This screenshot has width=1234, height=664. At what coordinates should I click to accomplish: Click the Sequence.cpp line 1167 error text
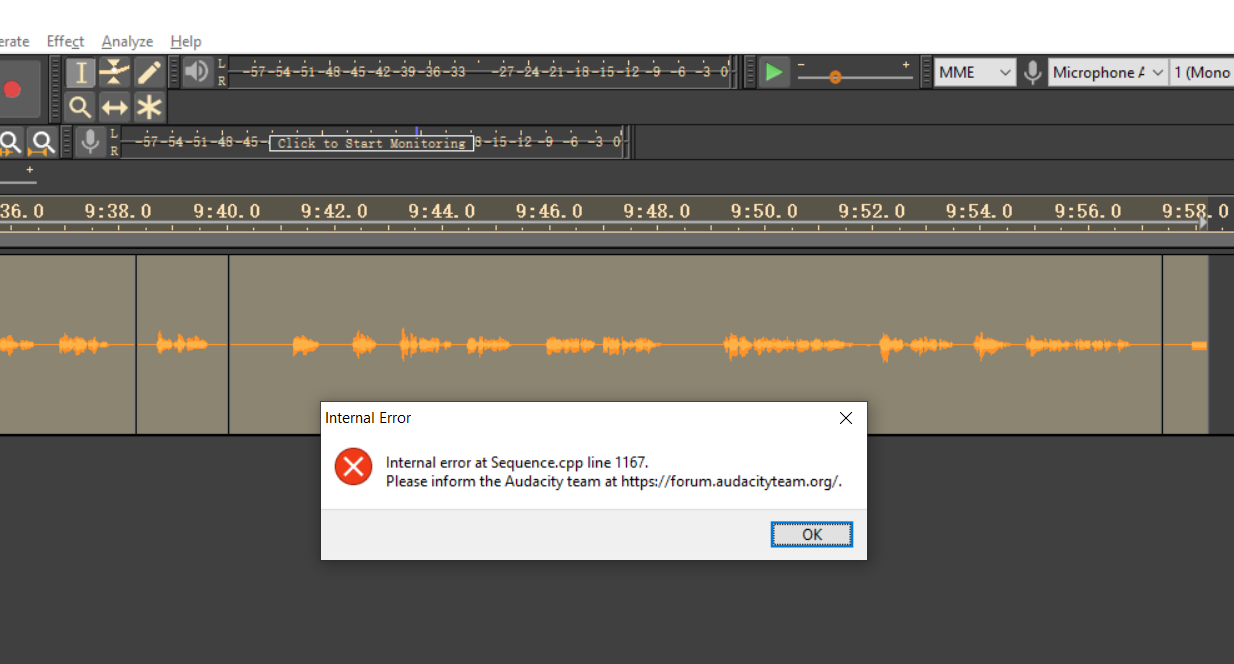tap(517, 462)
